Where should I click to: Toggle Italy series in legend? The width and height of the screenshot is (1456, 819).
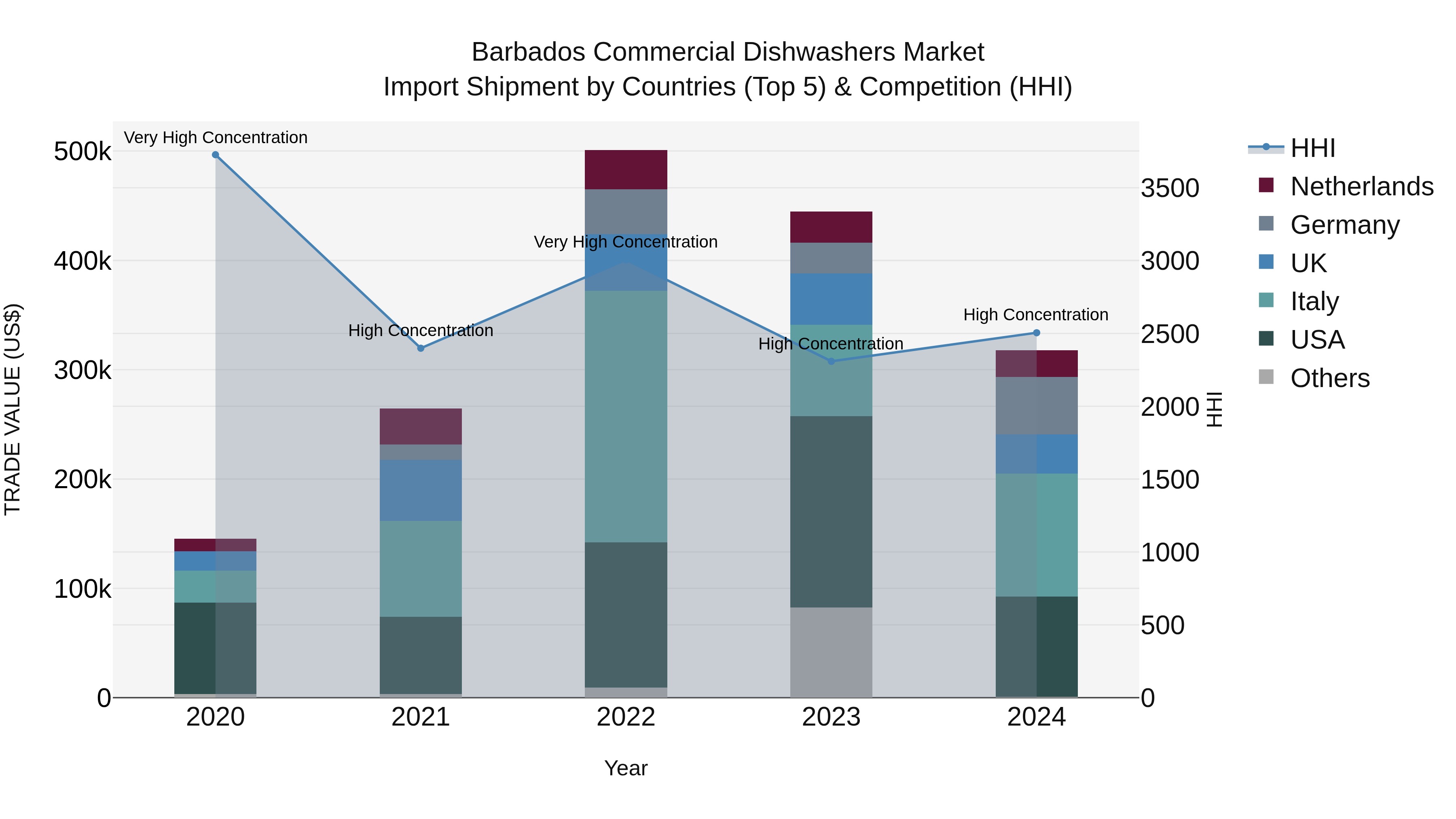click(1299, 301)
